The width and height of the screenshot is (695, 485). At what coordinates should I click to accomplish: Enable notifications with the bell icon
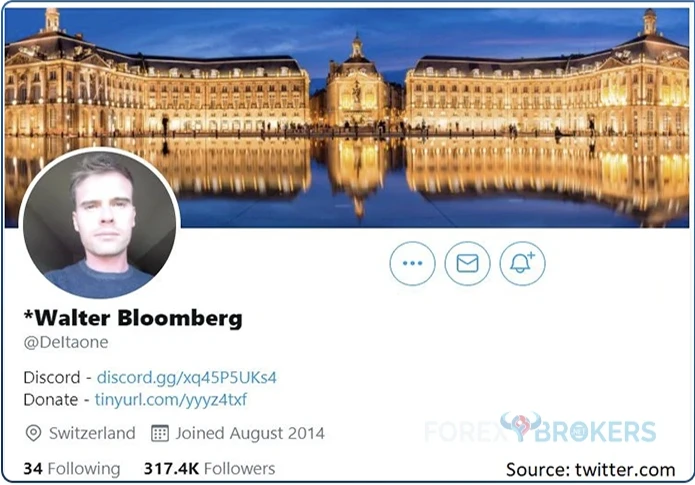click(x=522, y=263)
